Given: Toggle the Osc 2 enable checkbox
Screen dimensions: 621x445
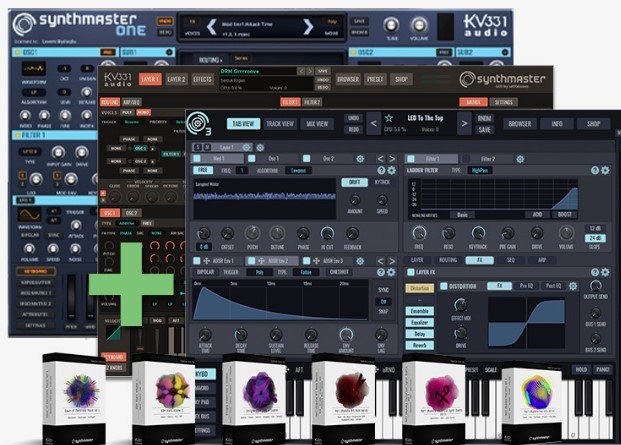Looking at the screenshot, I should [306, 159].
